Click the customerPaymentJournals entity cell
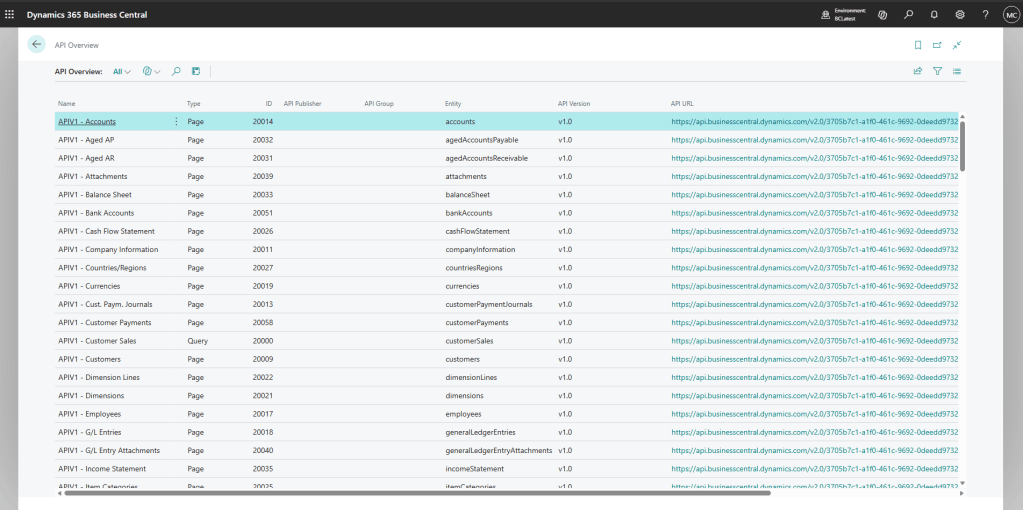1023x510 pixels. click(x=488, y=304)
